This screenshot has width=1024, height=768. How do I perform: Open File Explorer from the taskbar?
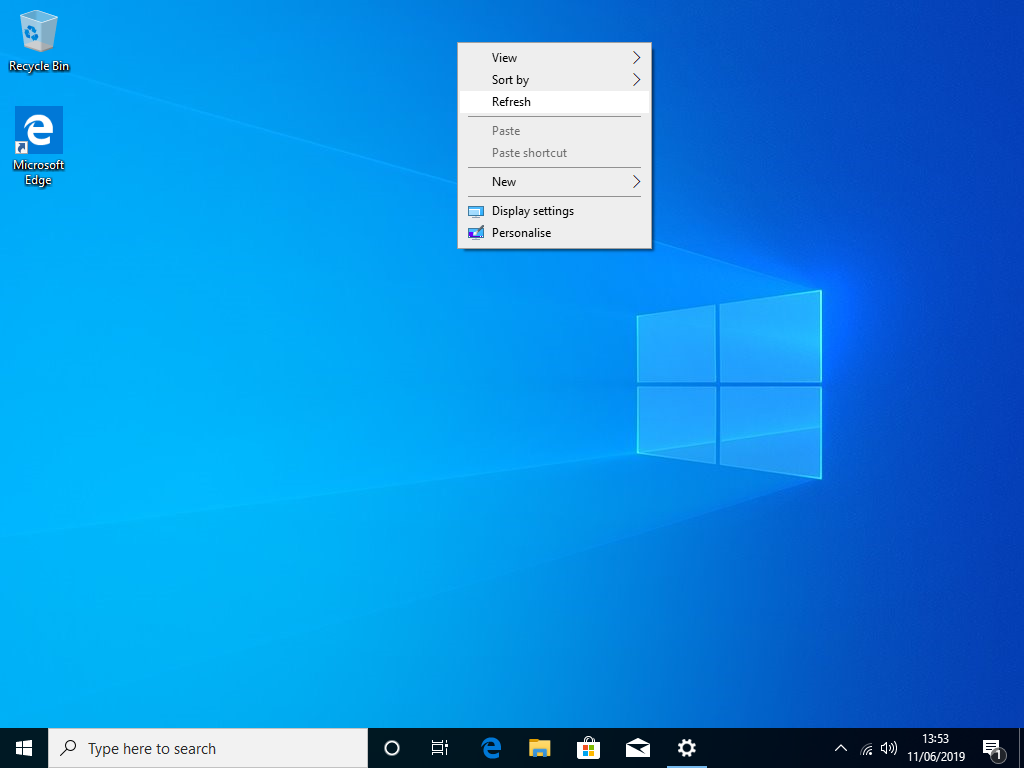click(x=539, y=748)
